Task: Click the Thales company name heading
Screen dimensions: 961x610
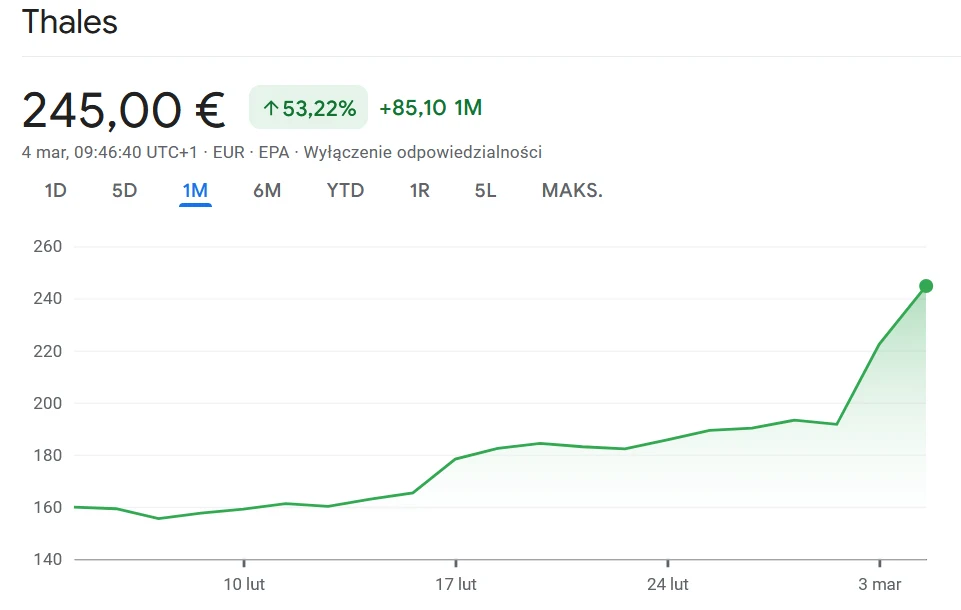Action: click(x=70, y=22)
